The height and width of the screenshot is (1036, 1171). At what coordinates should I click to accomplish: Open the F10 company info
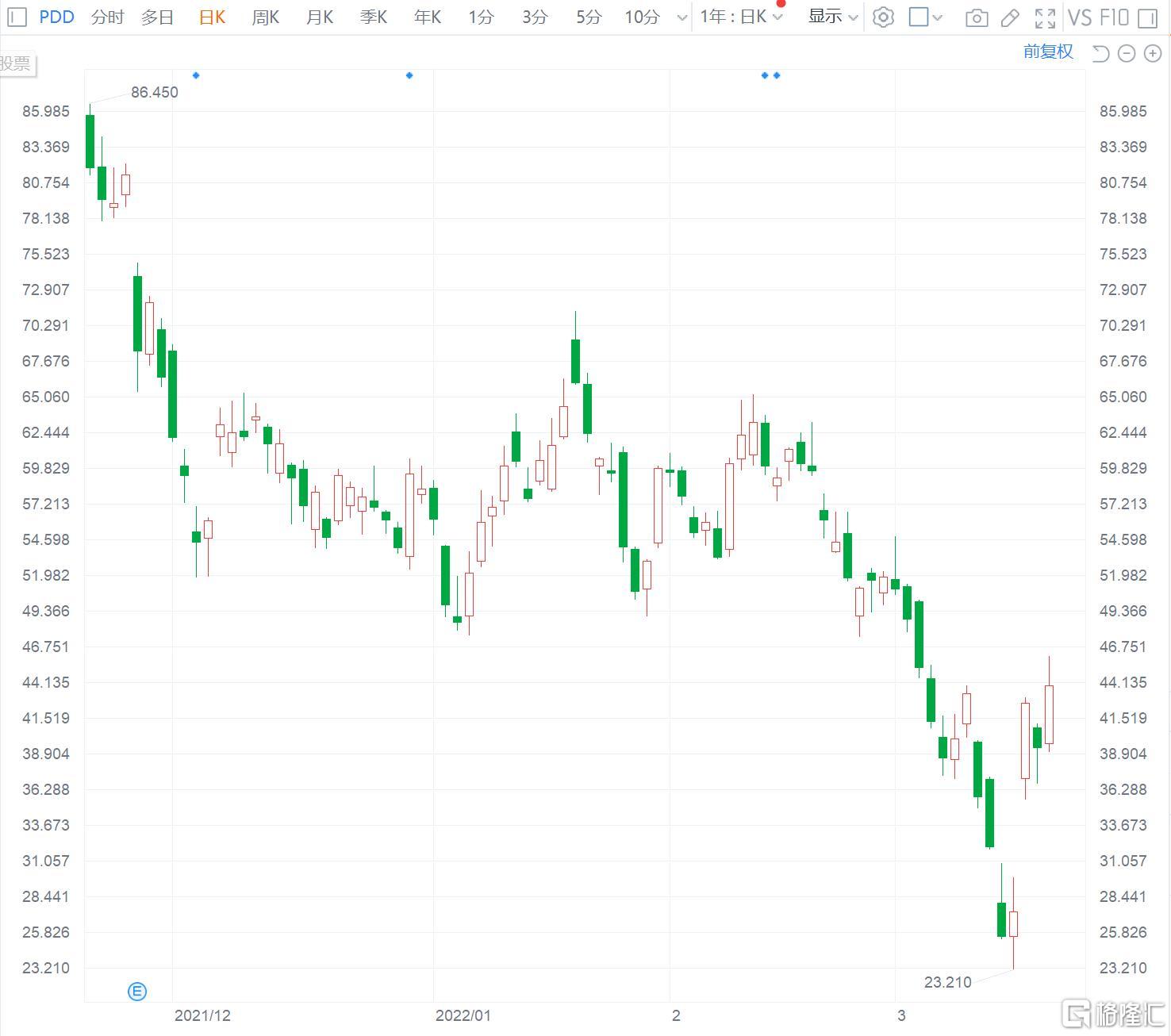(x=1114, y=17)
